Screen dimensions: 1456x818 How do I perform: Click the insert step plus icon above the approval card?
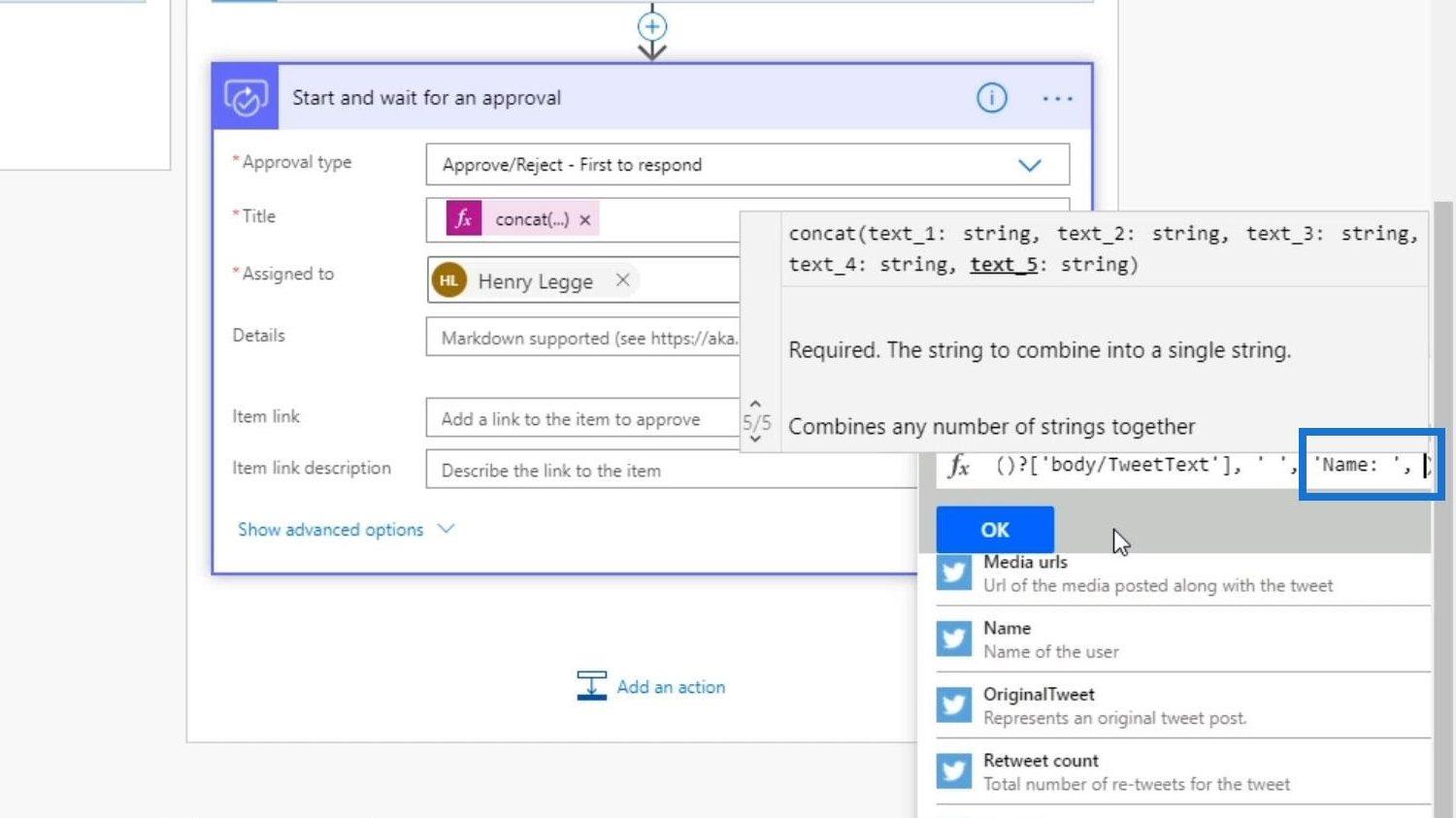(x=652, y=26)
